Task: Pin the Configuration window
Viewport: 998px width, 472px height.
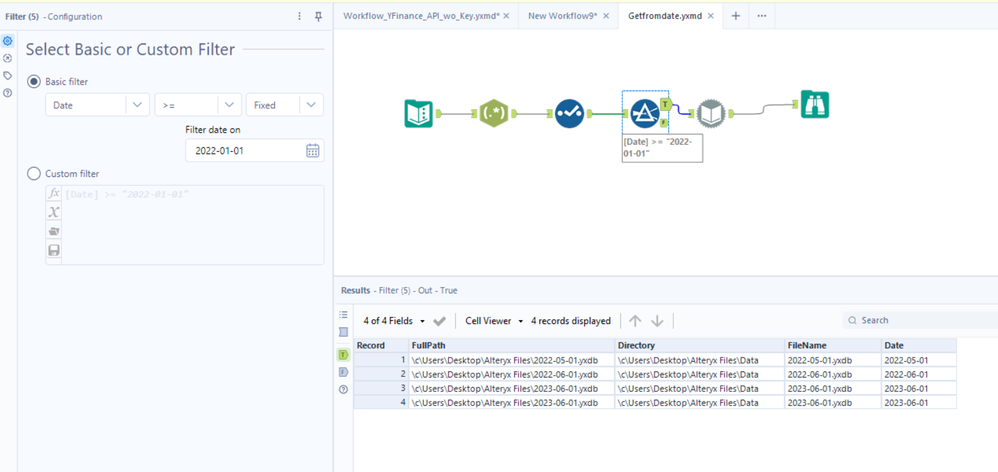Action: pyautogui.click(x=319, y=17)
